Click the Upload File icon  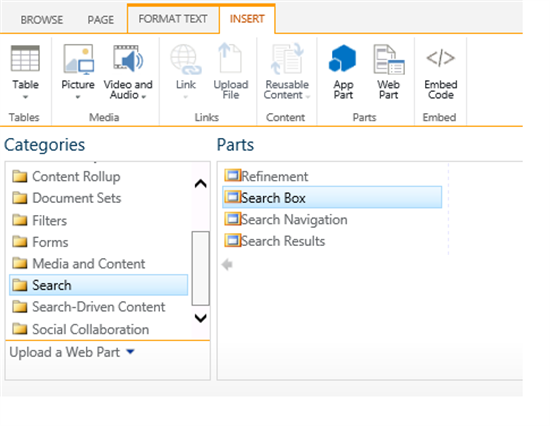[230, 58]
